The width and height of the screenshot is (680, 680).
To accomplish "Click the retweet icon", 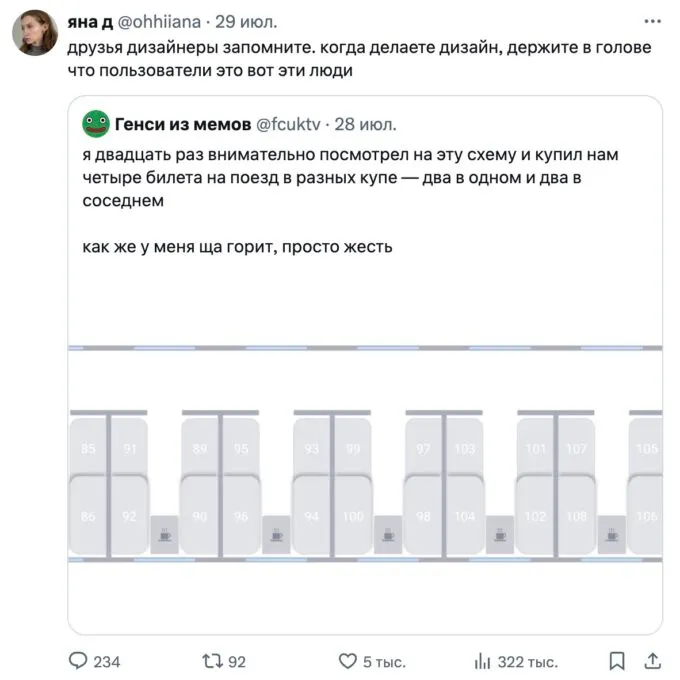I will 211,661.
